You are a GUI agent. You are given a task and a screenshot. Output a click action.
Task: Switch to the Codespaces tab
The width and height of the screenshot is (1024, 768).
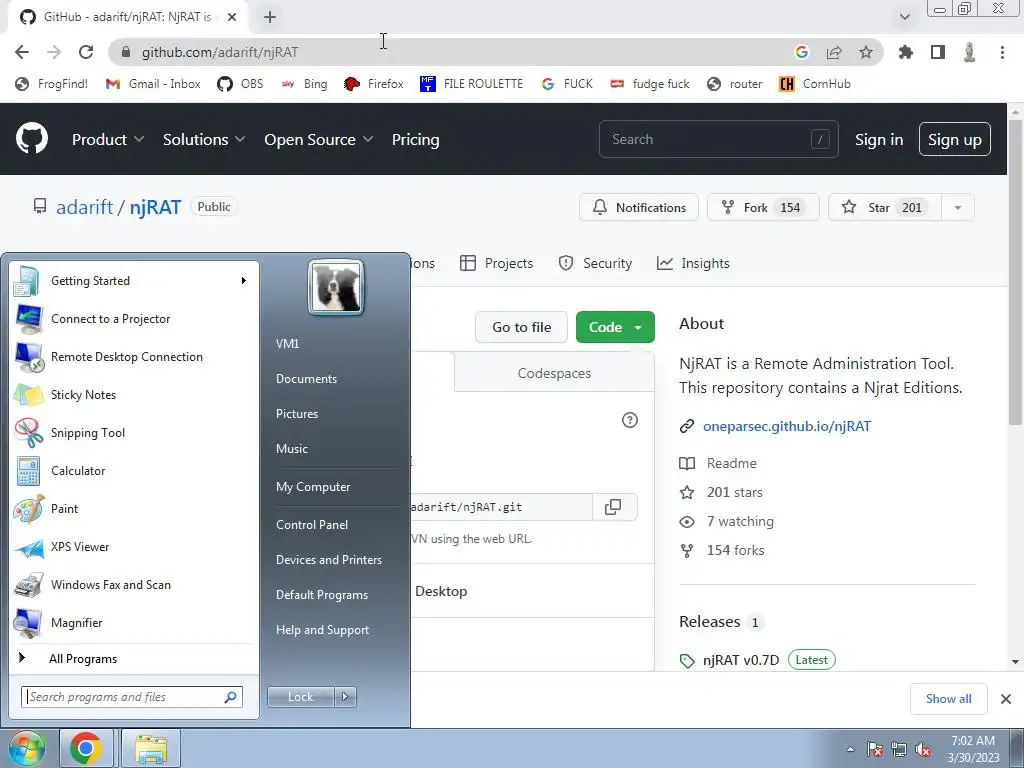(554, 373)
